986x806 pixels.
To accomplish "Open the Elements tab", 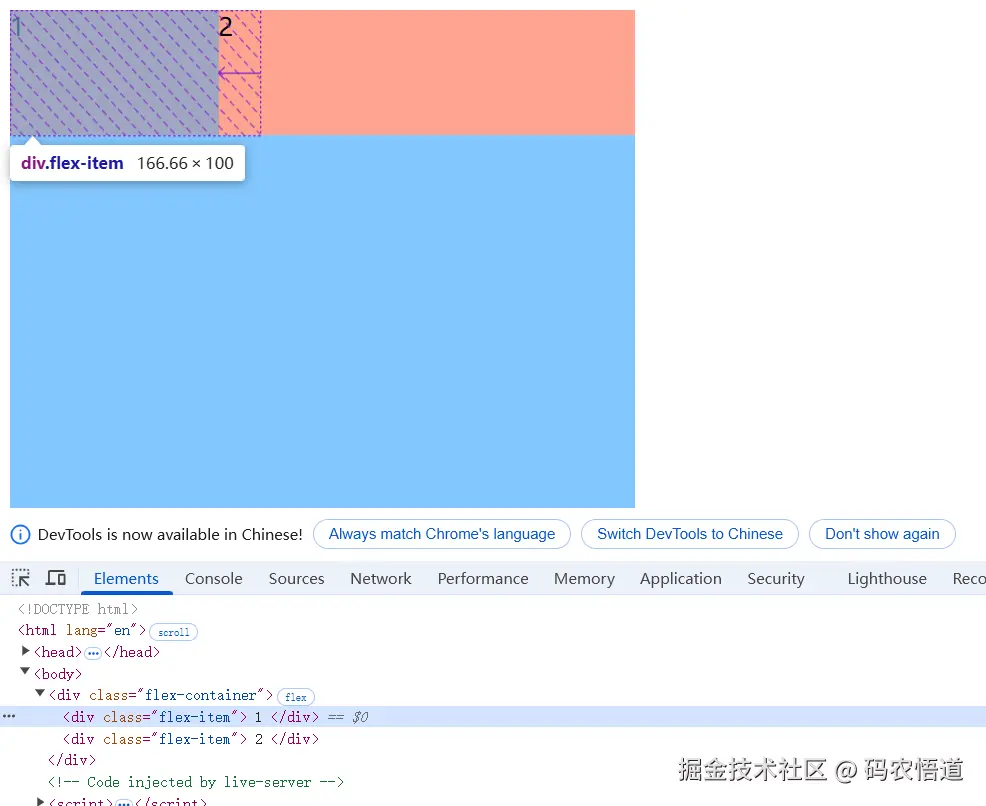I will coord(126,578).
